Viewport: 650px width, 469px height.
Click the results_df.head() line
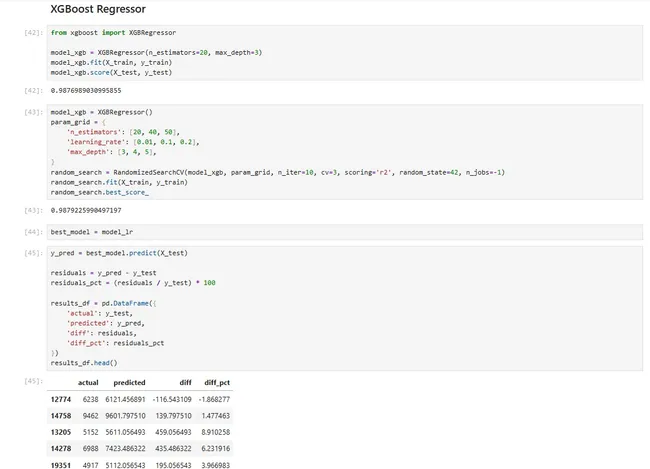[x=84, y=363]
